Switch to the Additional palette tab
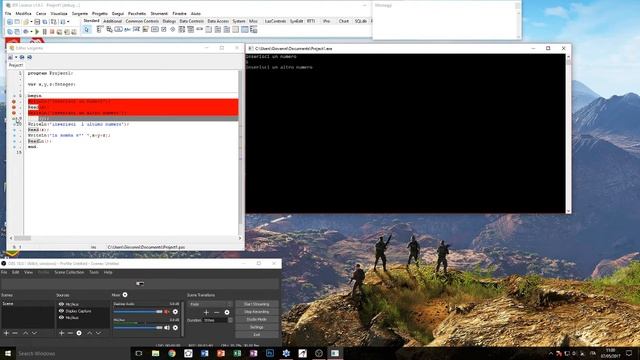The width and height of the screenshot is (640, 360). (x=112, y=21)
